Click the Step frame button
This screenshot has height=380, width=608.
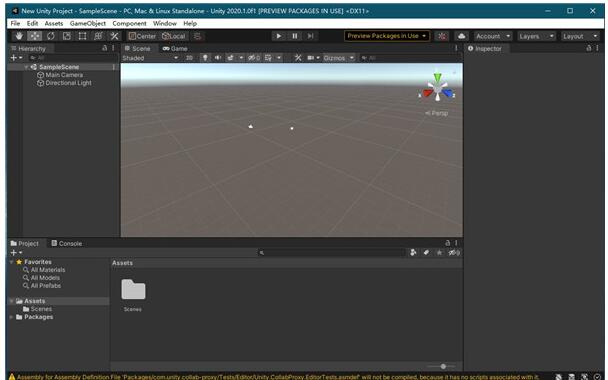[311, 36]
